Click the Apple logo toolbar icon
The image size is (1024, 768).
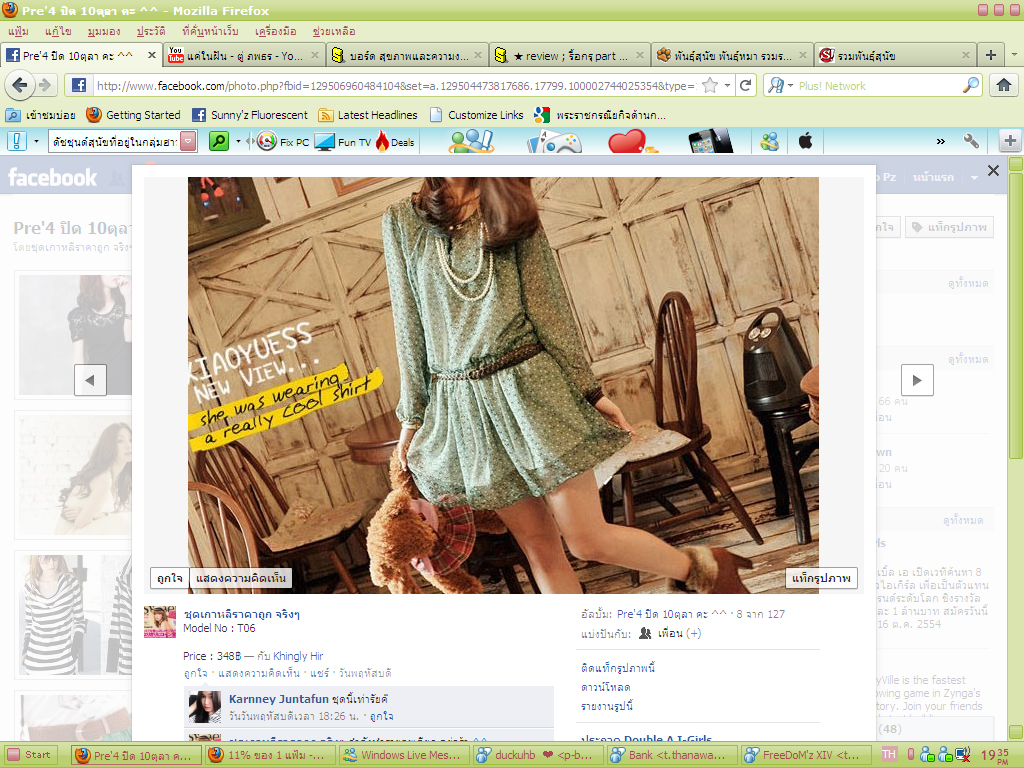pyautogui.click(x=805, y=141)
